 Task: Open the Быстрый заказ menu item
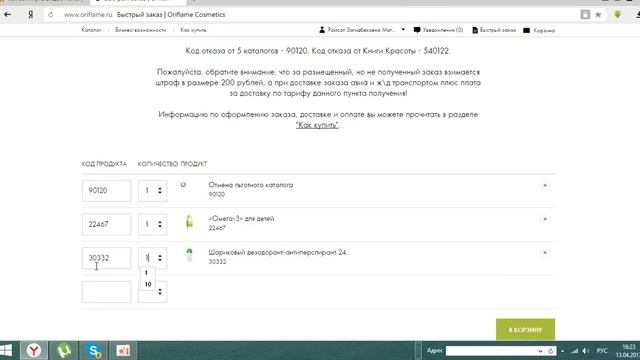[x=498, y=30]
